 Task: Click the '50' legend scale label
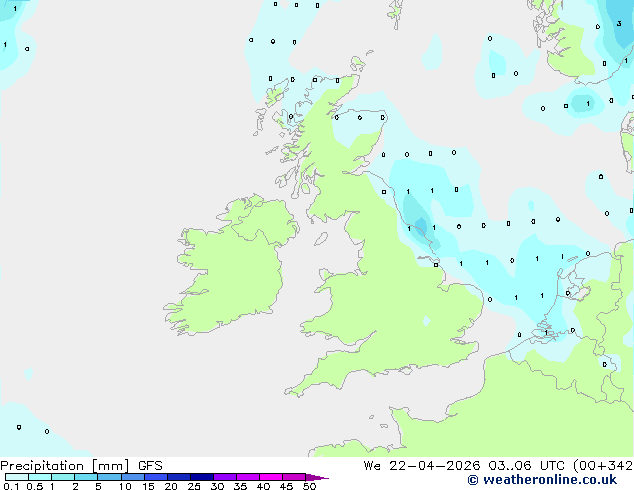pos(309,486)
